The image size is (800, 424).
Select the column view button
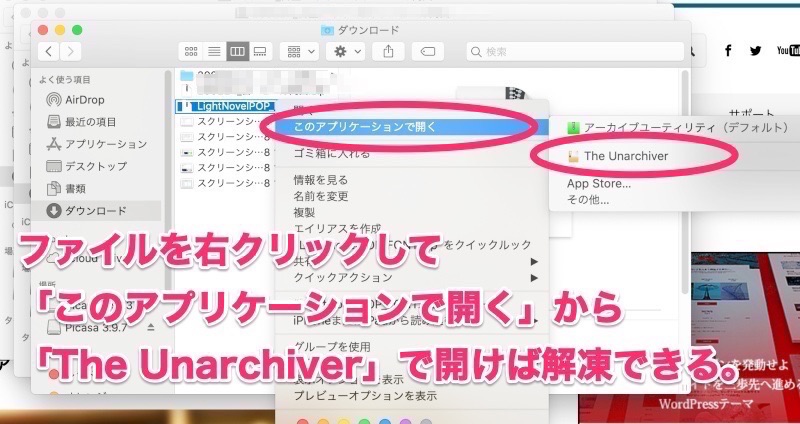coord(238,52)
